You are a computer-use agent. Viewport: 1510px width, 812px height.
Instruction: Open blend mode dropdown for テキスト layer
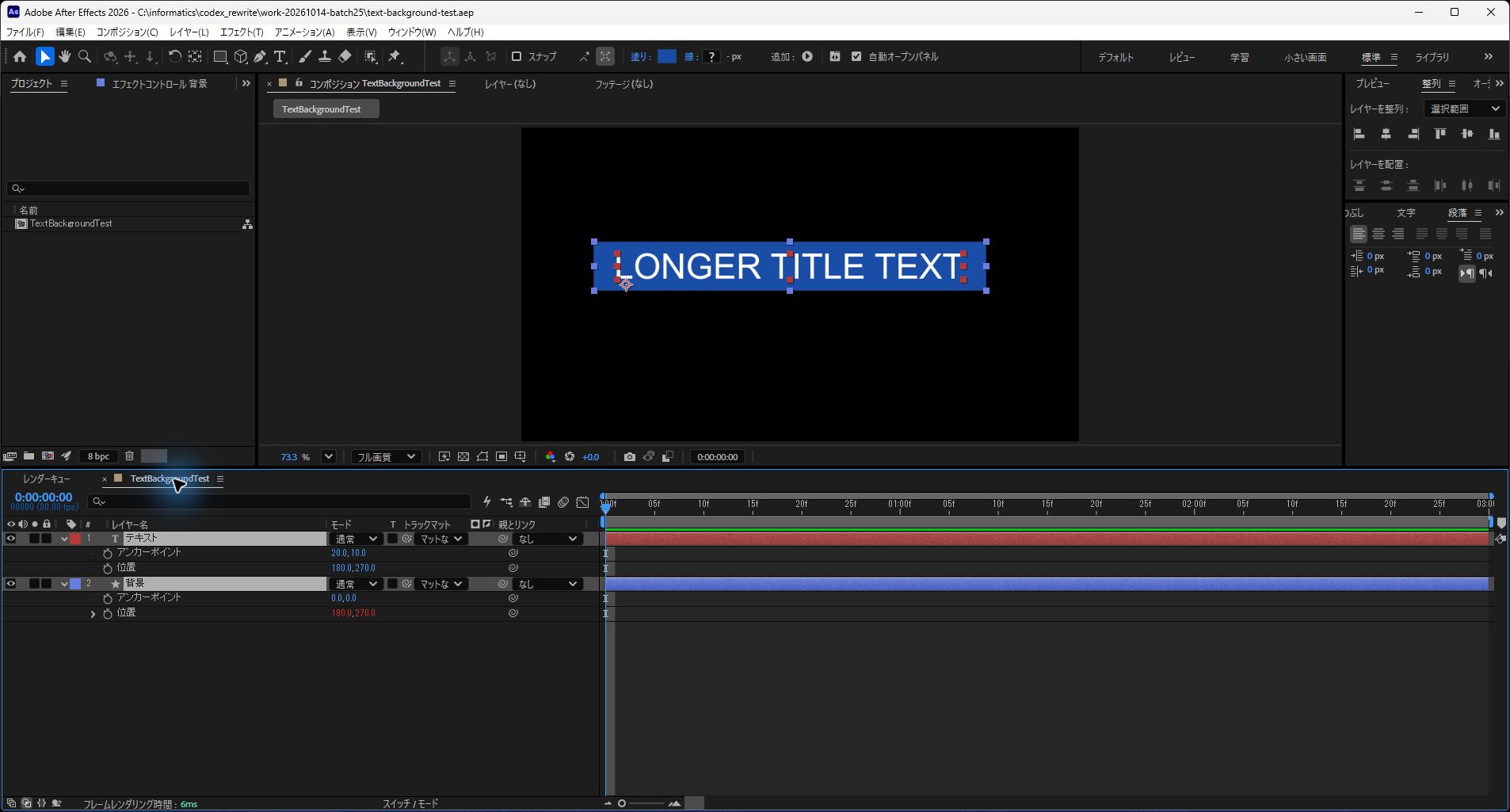tap(355, 539)
